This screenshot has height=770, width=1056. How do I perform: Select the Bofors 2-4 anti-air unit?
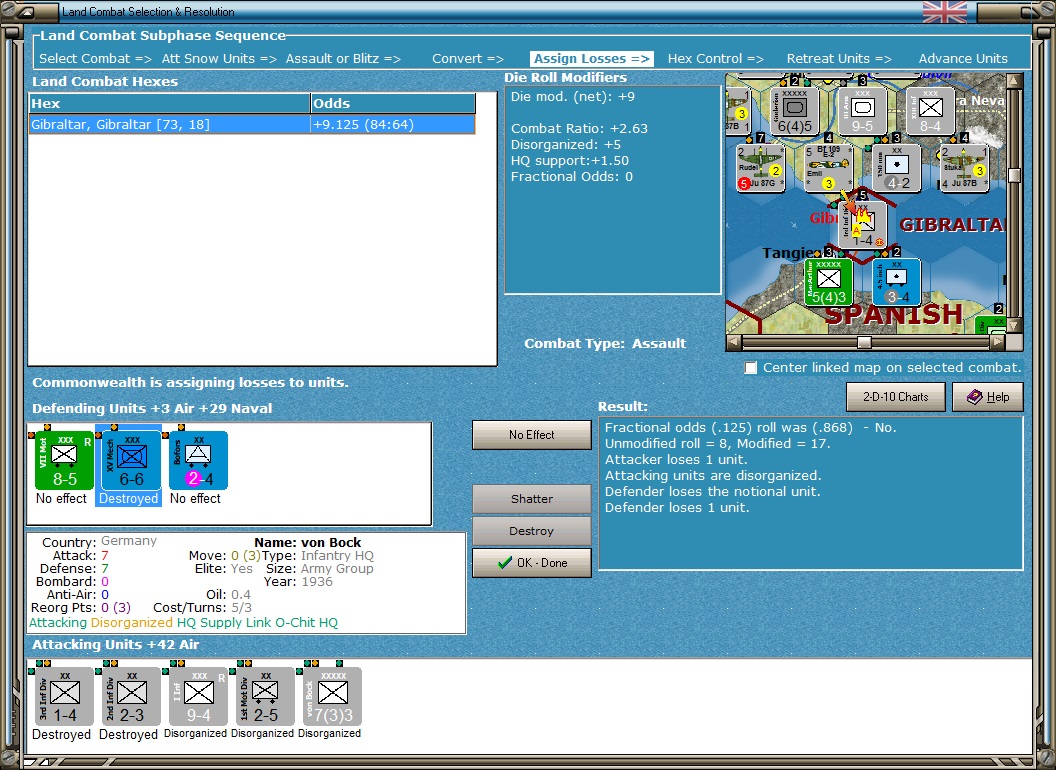tap(198, 461)
